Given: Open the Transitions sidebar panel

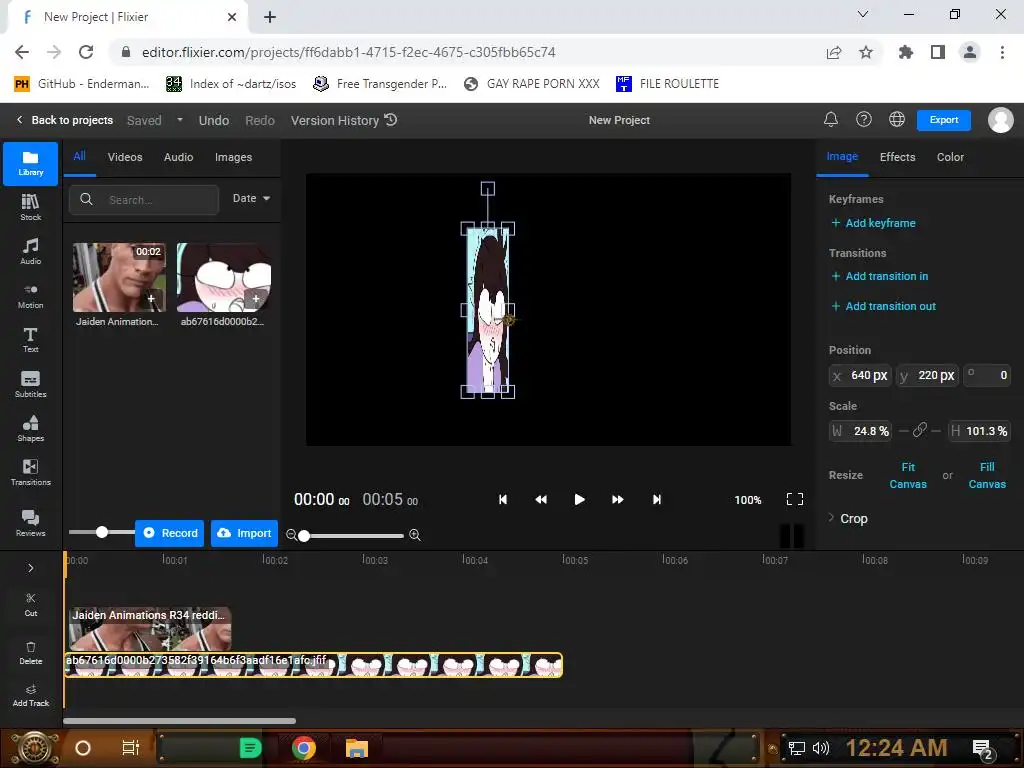Looking at the screenshot, I should pos(31,472).
